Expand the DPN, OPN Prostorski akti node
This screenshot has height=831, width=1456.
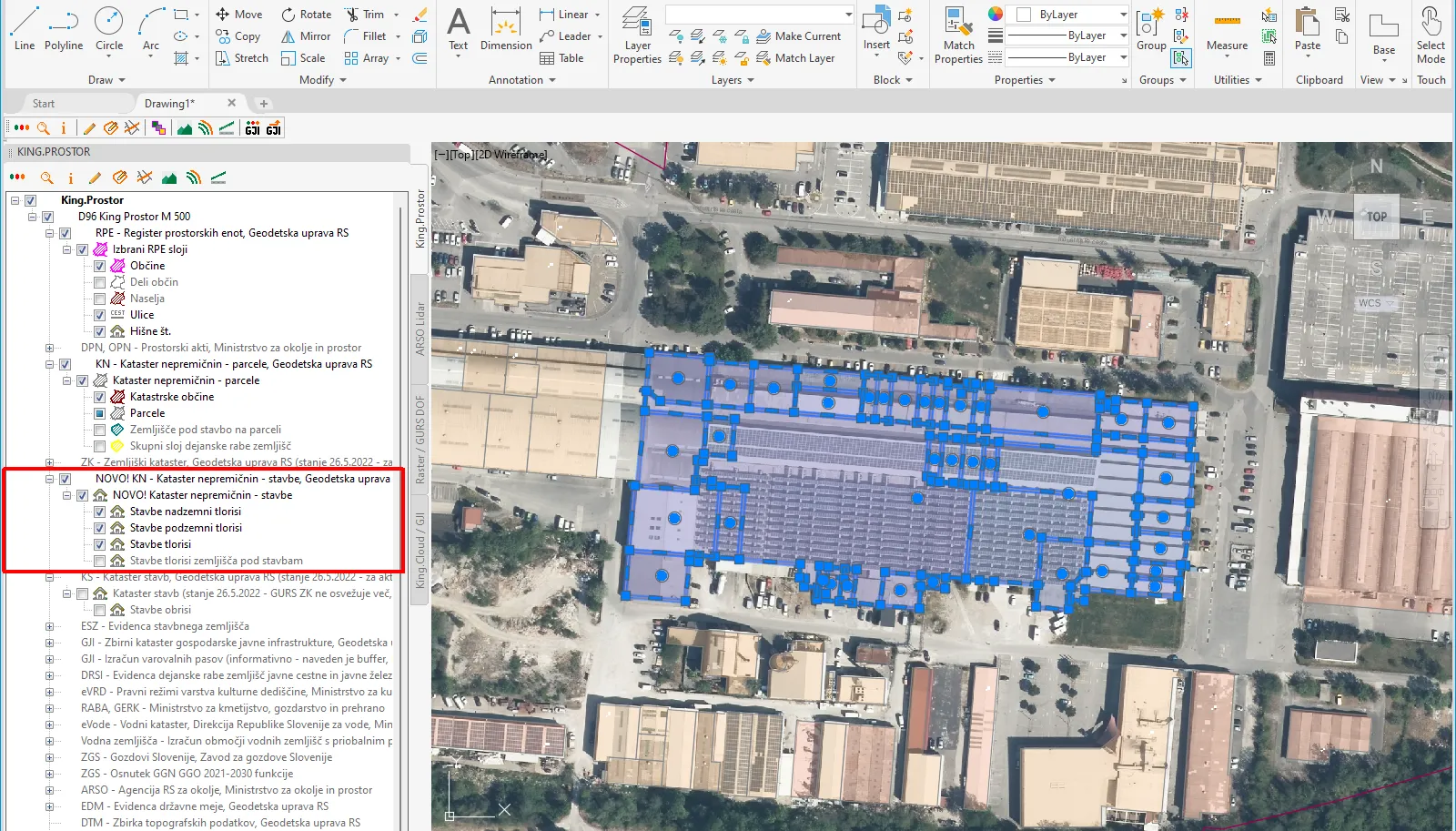click(x=50, y=348)
